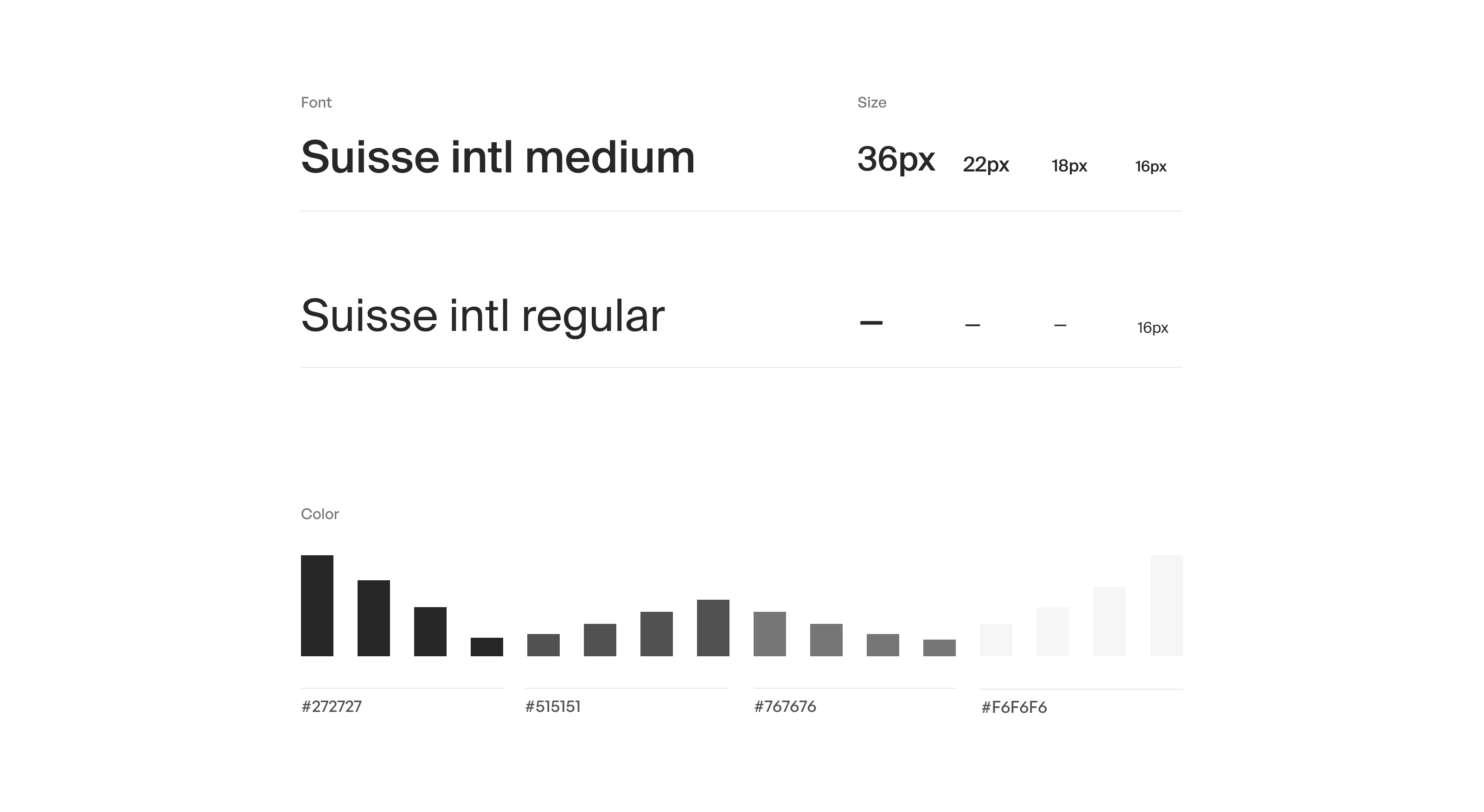Choose the tallest #767676 gray bar
This screenshot has height=812, width=1484.
point(769,634)
